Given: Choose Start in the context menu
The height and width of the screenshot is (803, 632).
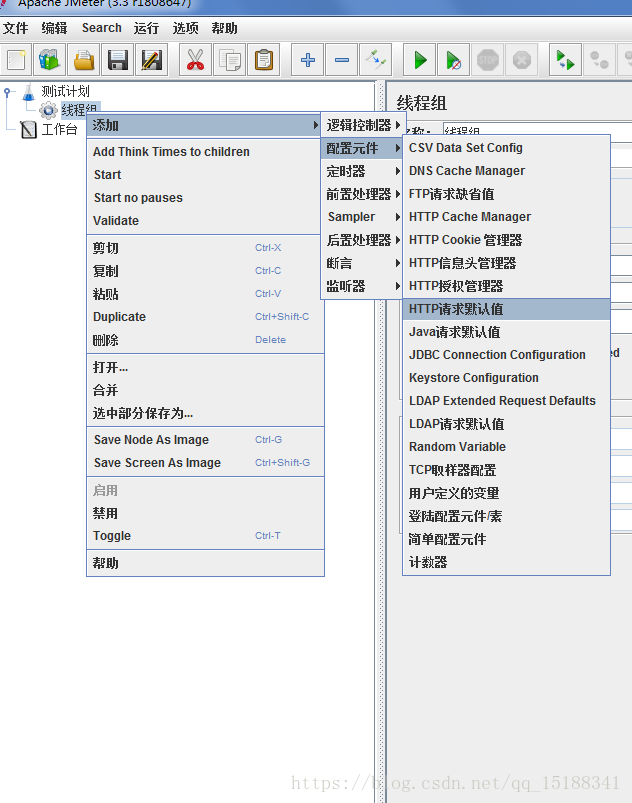Looking at the screenshot, I should coord(205,175).
